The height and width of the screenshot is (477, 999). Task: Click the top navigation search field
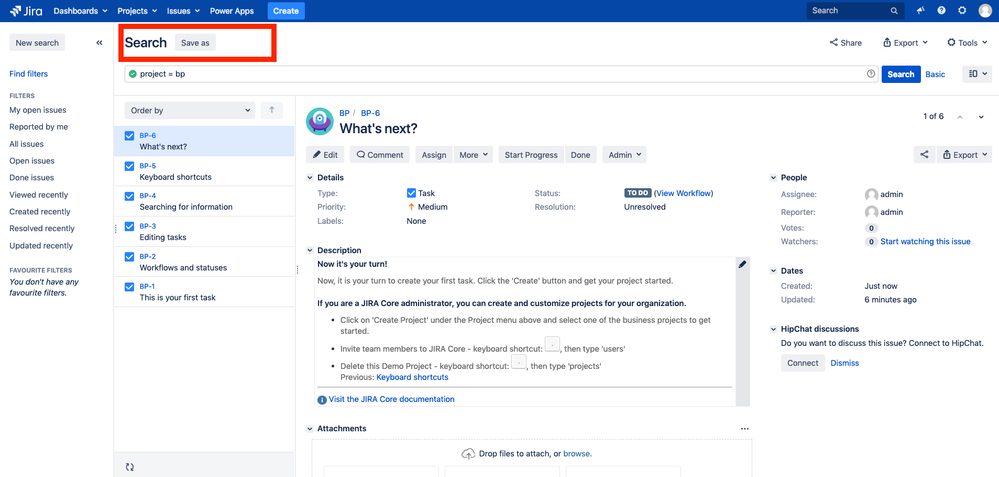pos(856,11)
